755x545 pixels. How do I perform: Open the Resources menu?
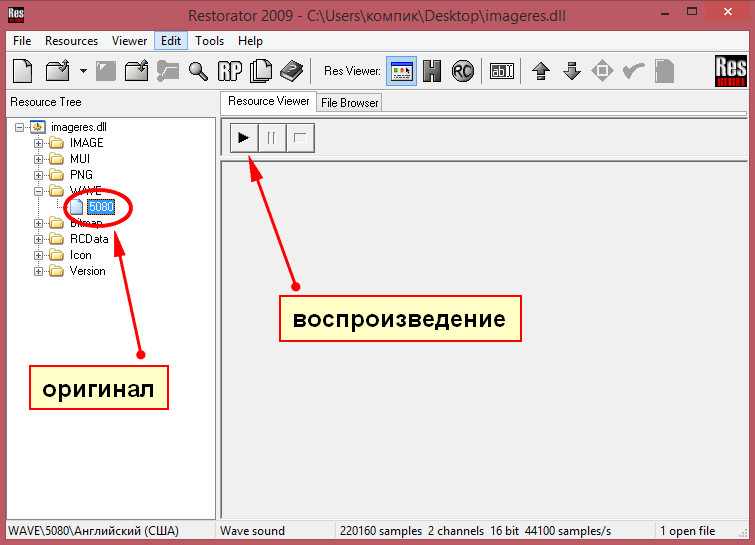pyautogui.click(x=71, y=41)
